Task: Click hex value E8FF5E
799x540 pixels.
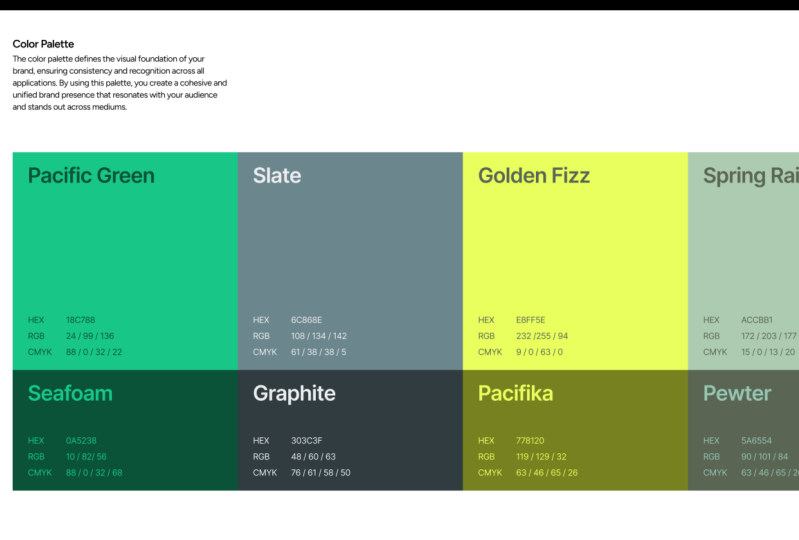Action: click(530, 320)
